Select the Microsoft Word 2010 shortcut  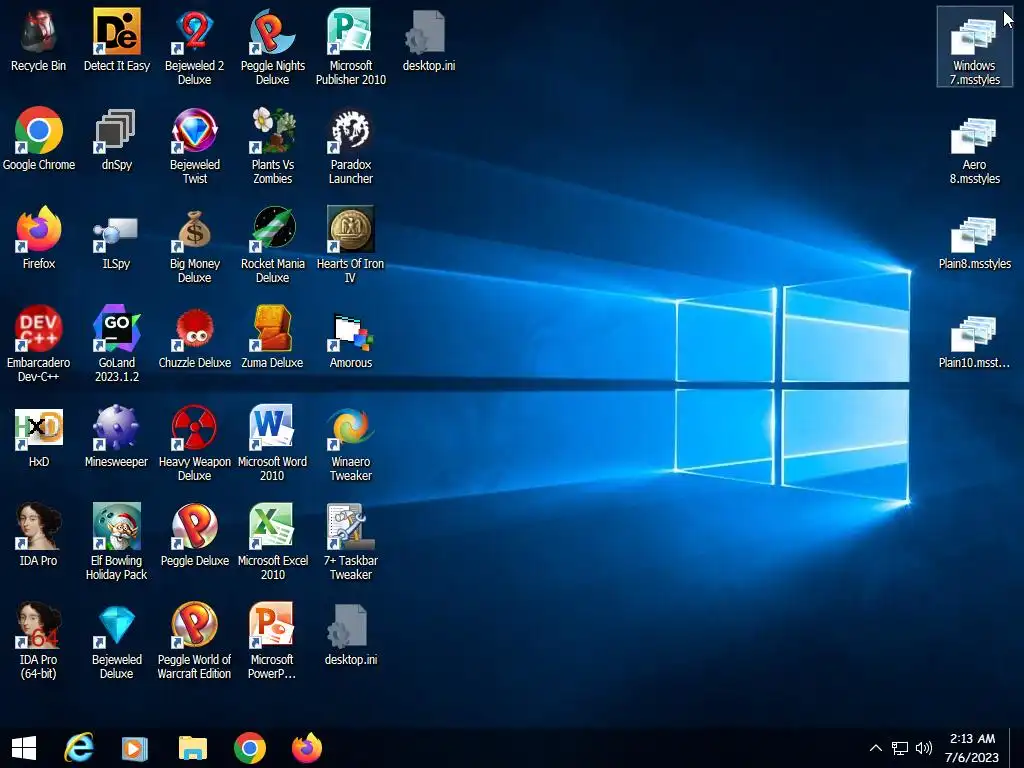272,443
